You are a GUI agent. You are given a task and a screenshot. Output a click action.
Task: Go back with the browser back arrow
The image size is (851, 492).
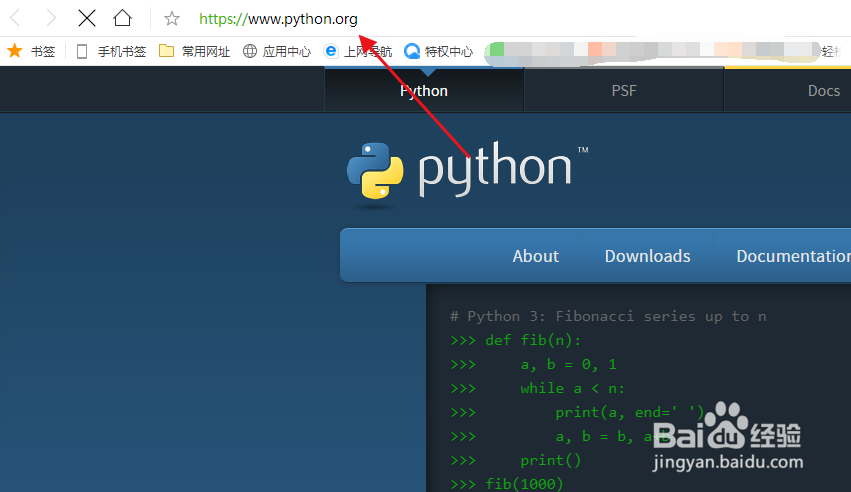(x=15, y=18)
